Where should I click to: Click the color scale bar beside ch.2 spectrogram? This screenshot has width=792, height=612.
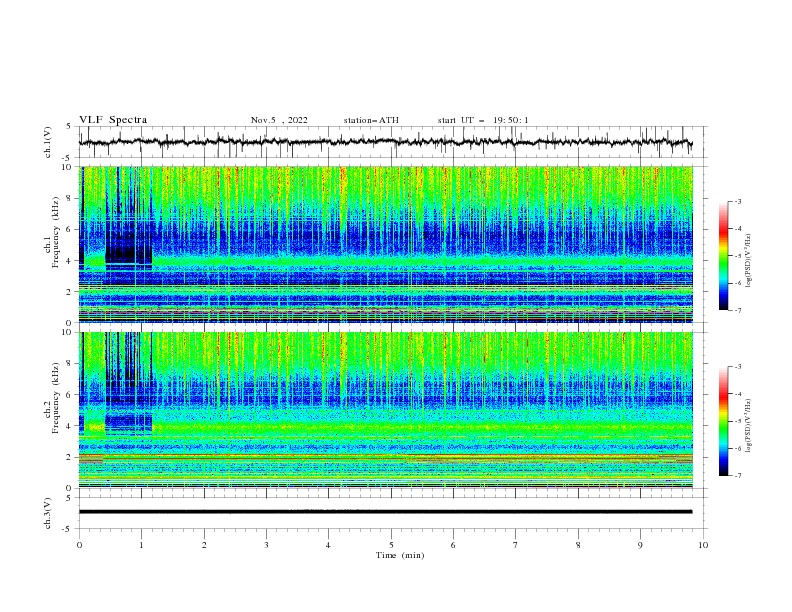click(724, 421)
